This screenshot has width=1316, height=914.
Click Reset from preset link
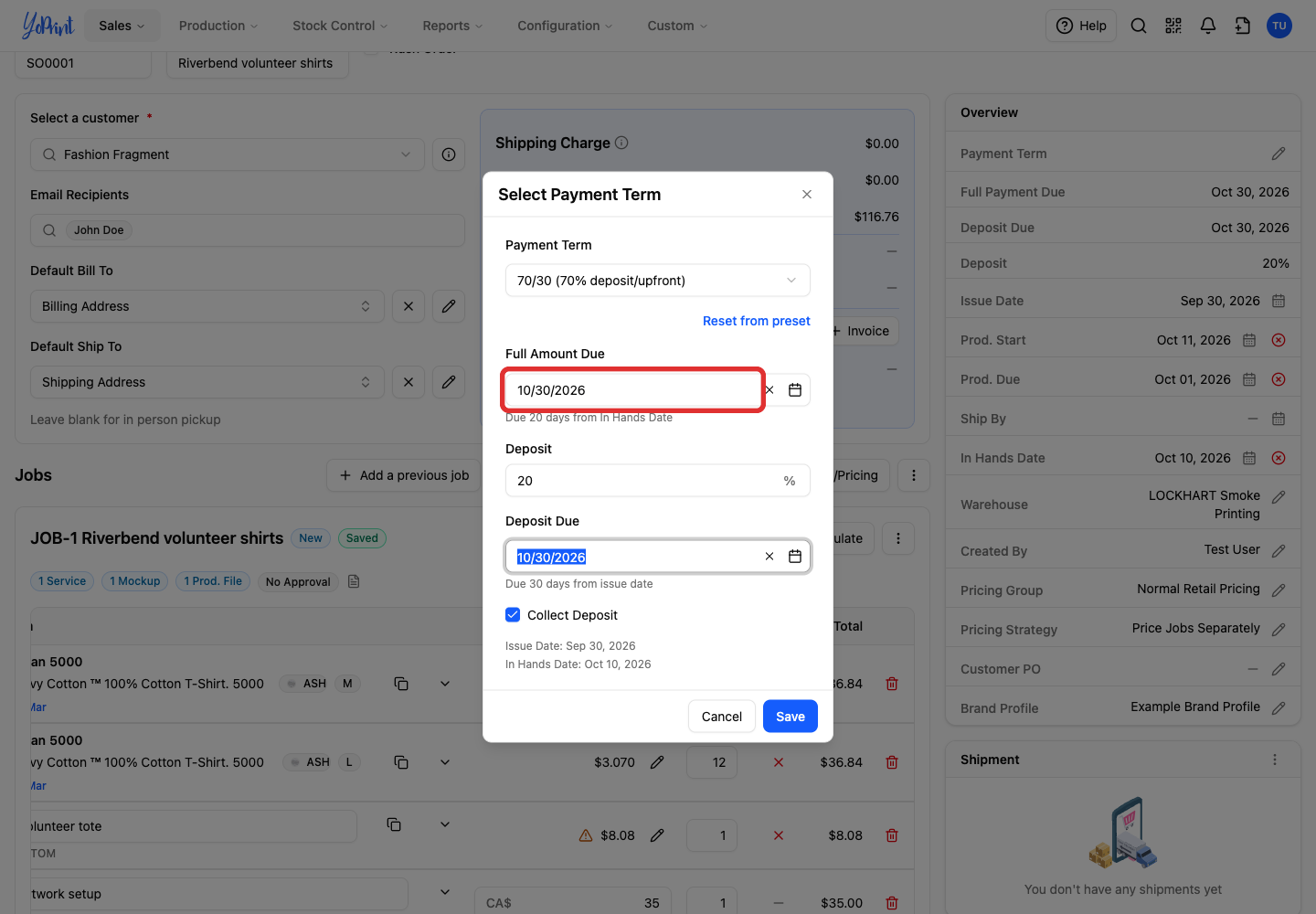pyautogui.click(x=757, y=321)
